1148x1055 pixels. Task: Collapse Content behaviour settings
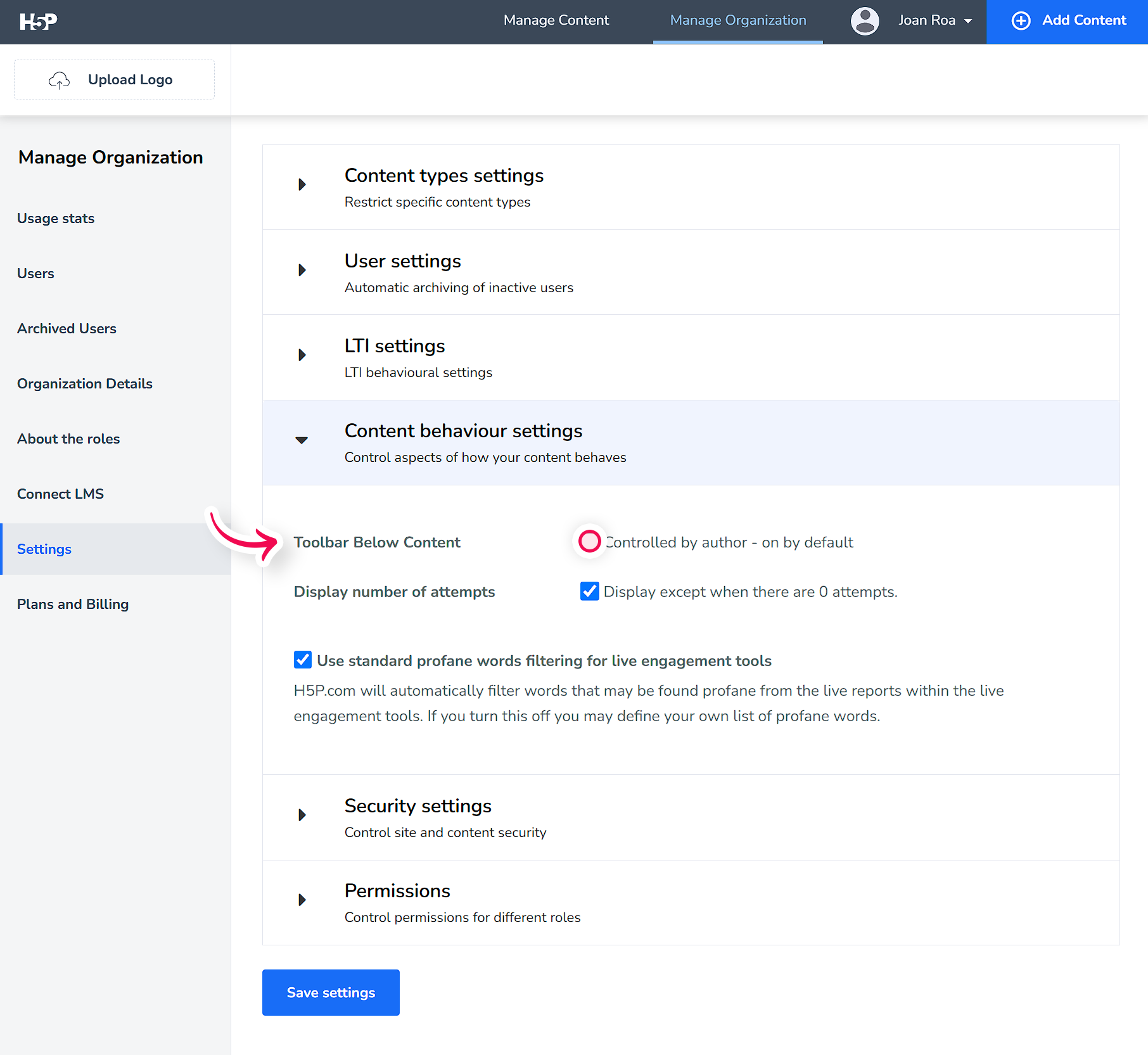click(302, 440)
